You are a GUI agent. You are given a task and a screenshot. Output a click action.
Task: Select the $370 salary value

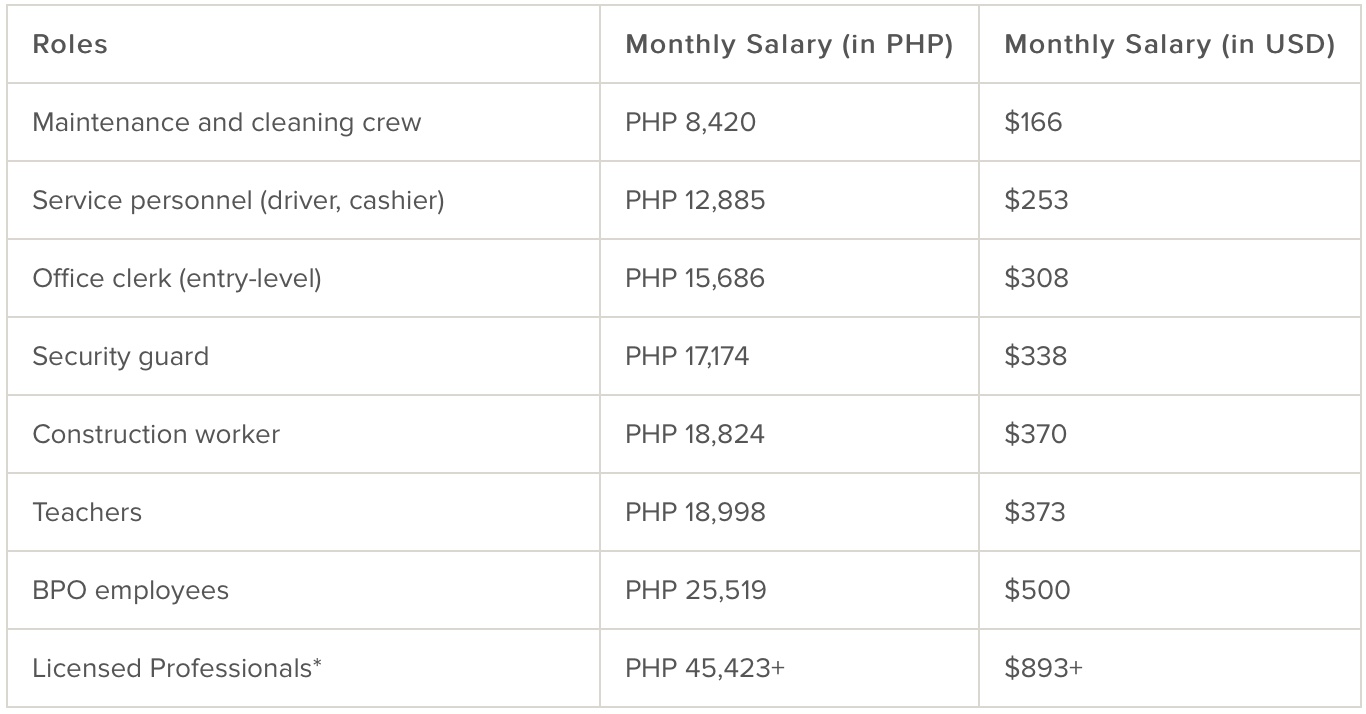tap(1036, 434)
